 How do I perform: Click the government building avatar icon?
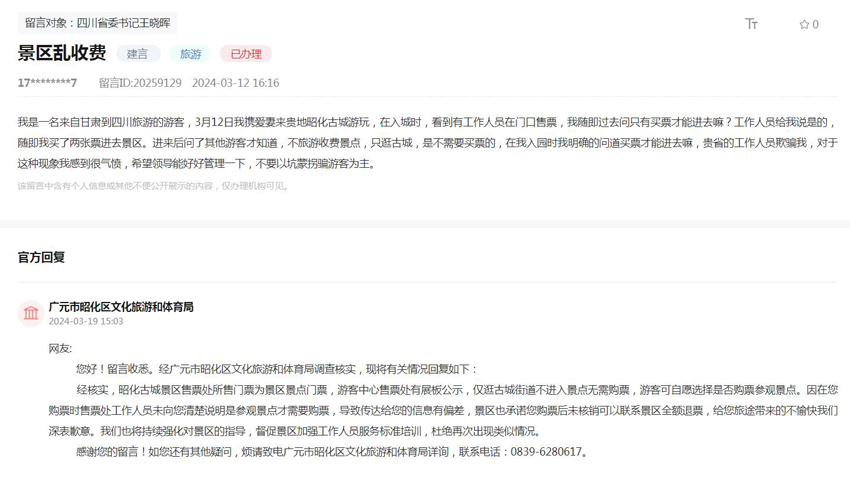point(31,313)
